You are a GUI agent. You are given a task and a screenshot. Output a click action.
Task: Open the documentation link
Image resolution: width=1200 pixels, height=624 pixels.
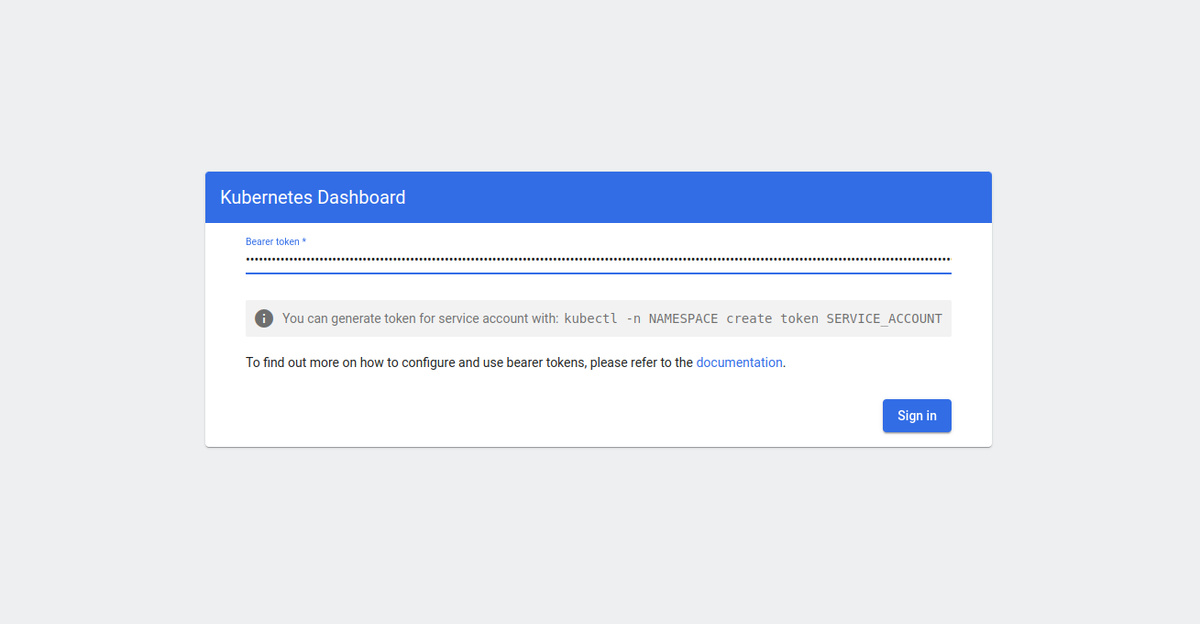739,363
